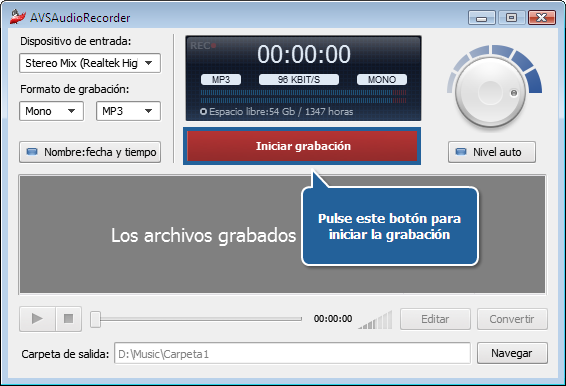566x386 pixels.
Task: Click the AVS Audio Recorder app logo
Action: coord(18,17)
